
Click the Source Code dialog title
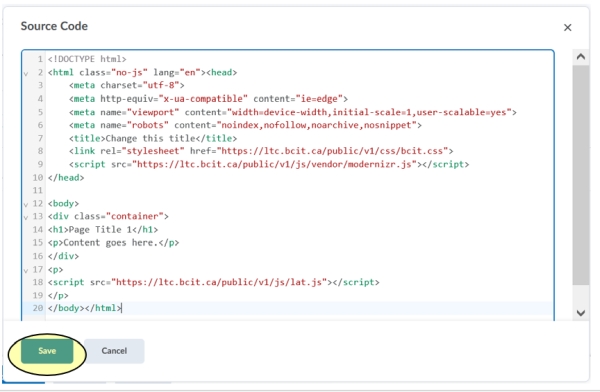click(54, 26)
